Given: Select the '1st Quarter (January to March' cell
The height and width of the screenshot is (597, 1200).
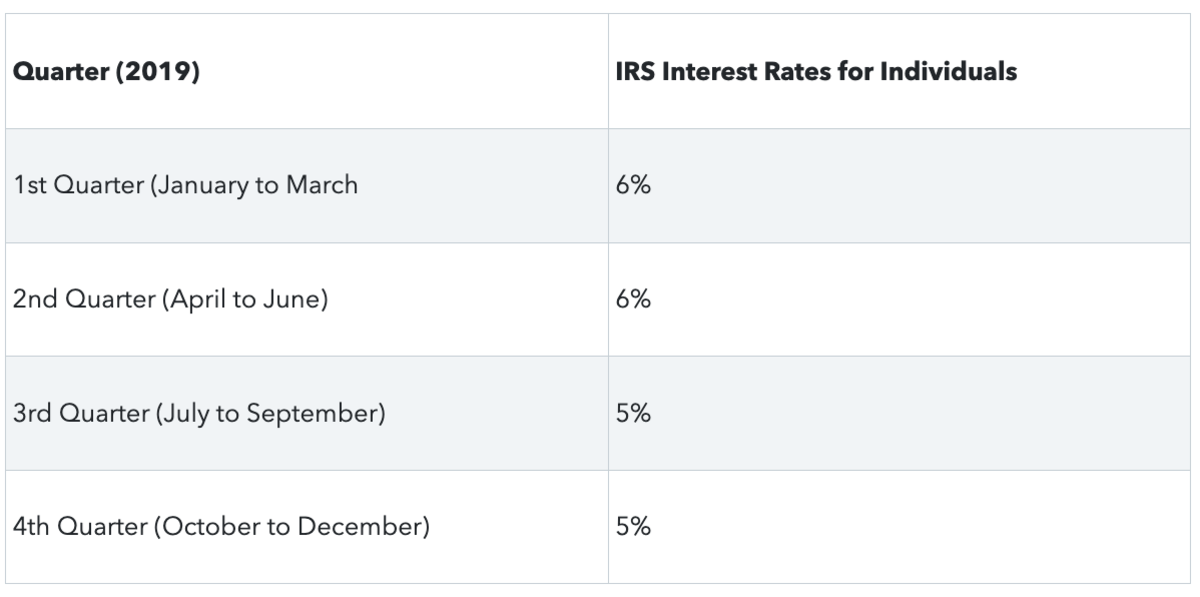Looking at the screenshot, I should click(x=185, y=186).
